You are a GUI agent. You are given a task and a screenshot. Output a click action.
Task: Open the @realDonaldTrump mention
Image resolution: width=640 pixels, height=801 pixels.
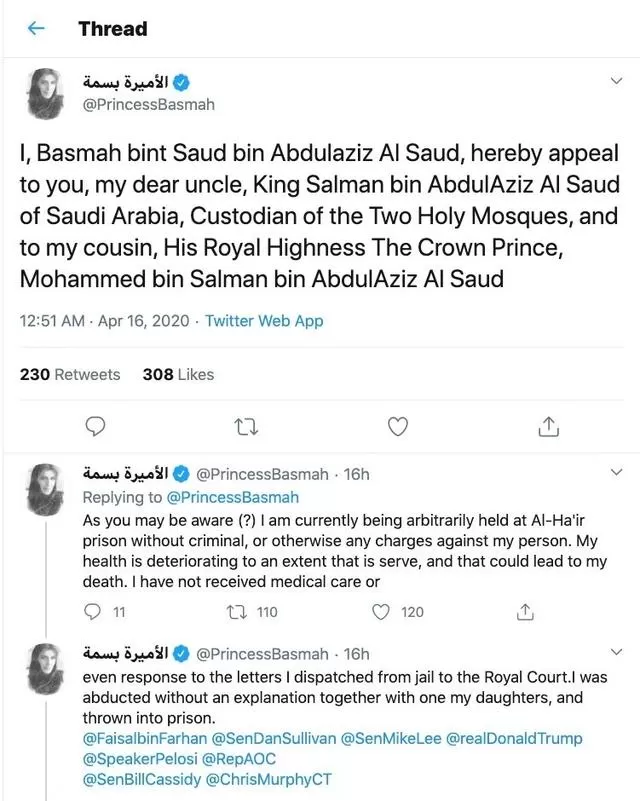pos(514,739)
